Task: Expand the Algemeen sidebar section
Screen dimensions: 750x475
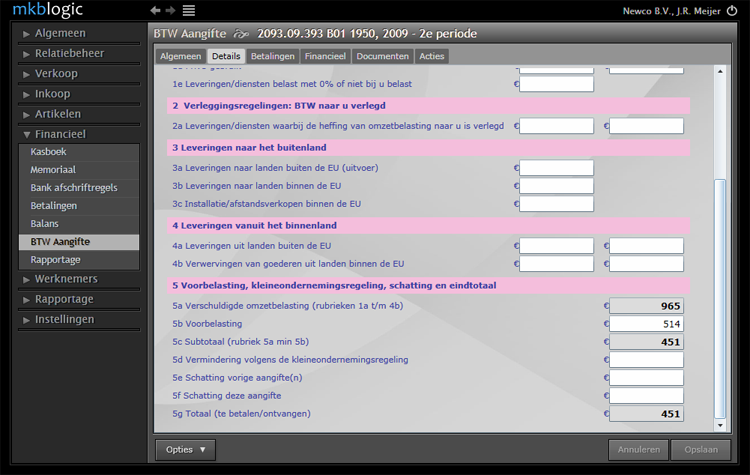Action: click(78, 33)
